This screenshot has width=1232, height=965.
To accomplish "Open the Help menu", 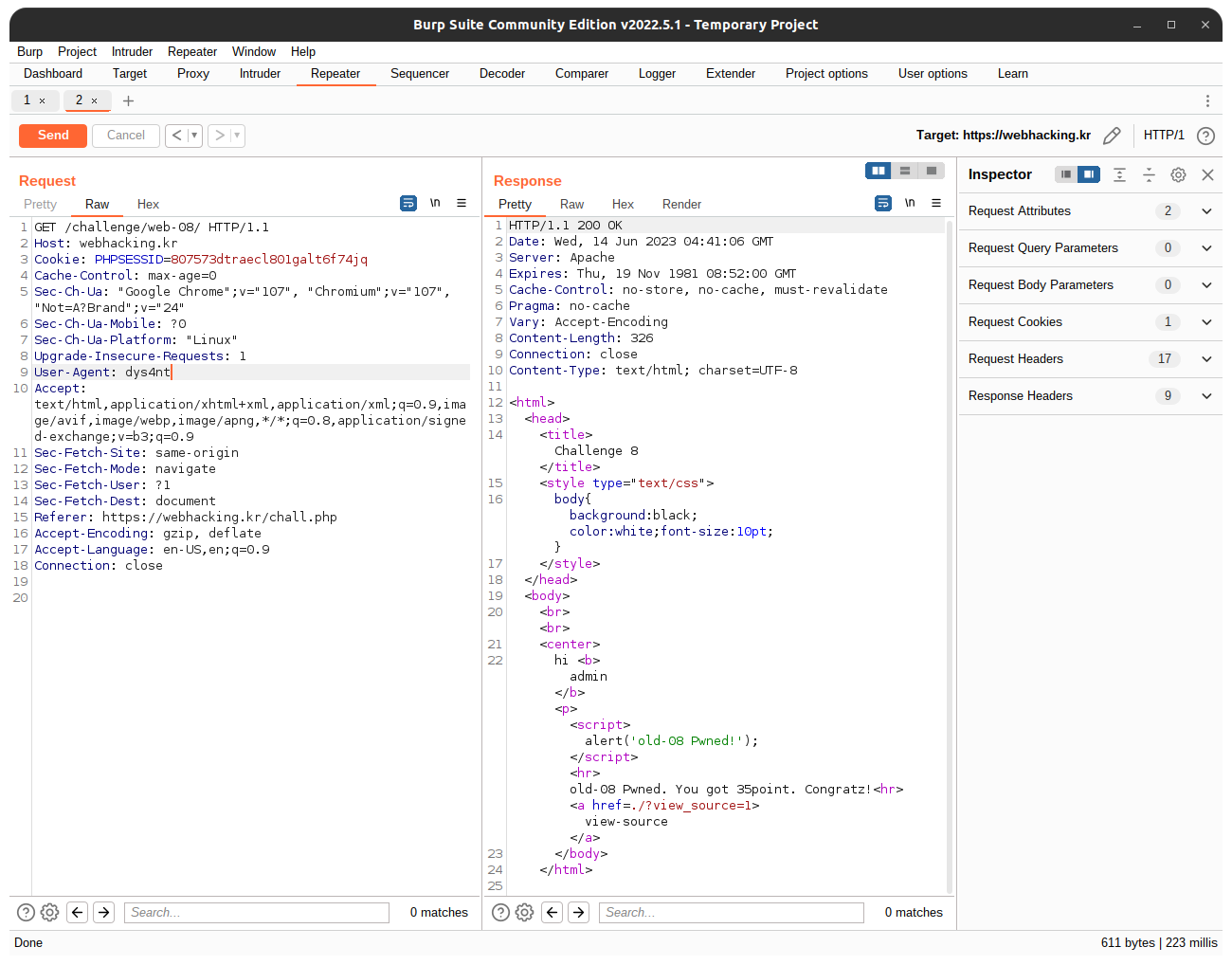I will pos(303,51).
